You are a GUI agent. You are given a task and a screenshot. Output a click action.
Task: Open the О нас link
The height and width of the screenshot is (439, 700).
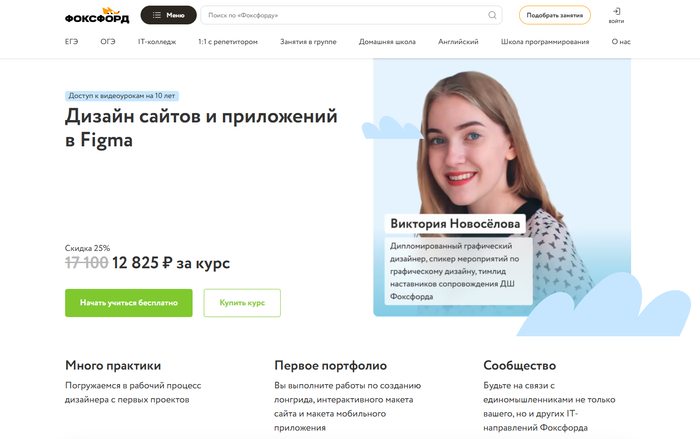(x=621, y=42)
